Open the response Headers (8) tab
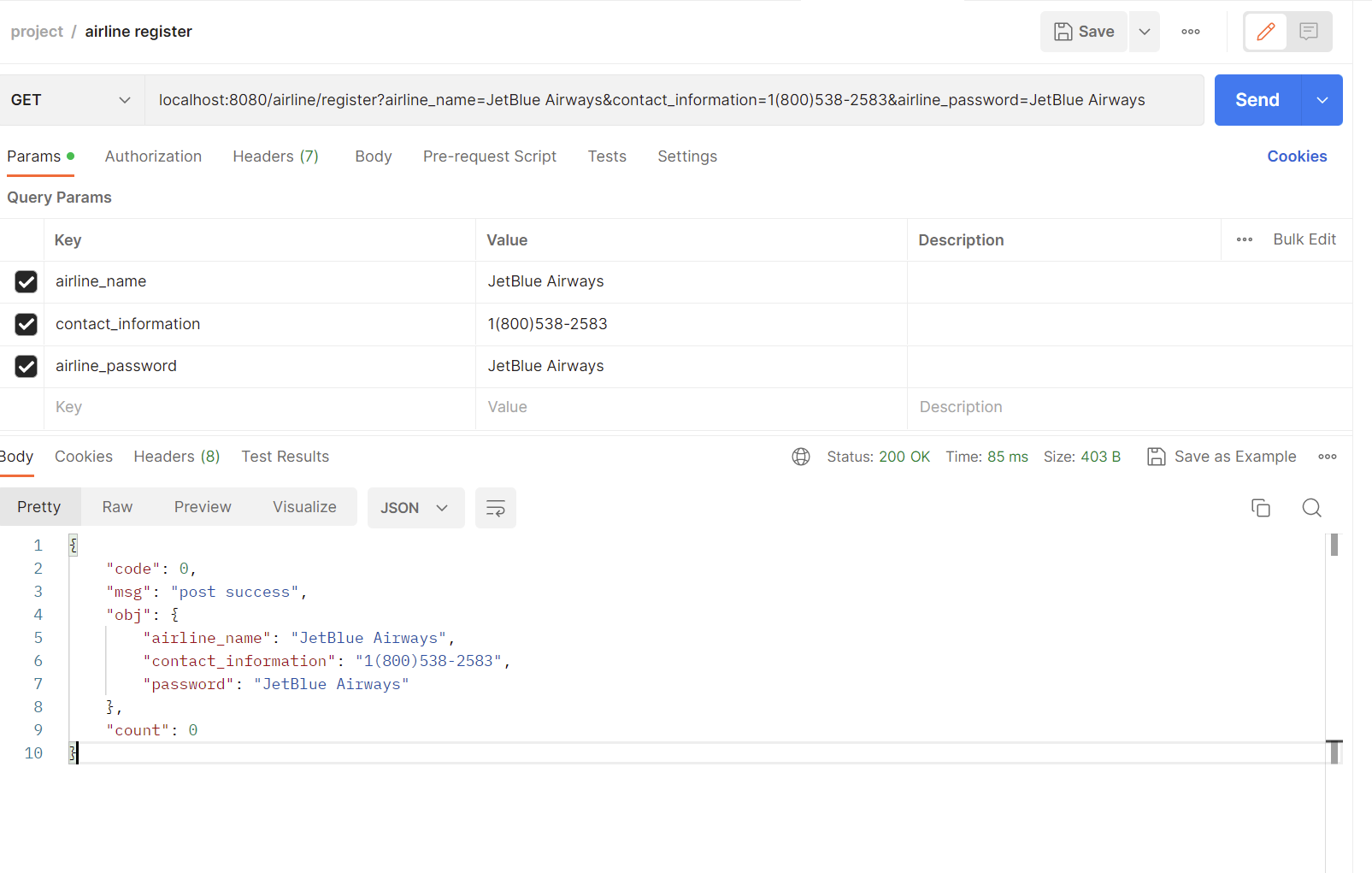1372x873 pixels. pyautogui.click(x=177, y=457)
